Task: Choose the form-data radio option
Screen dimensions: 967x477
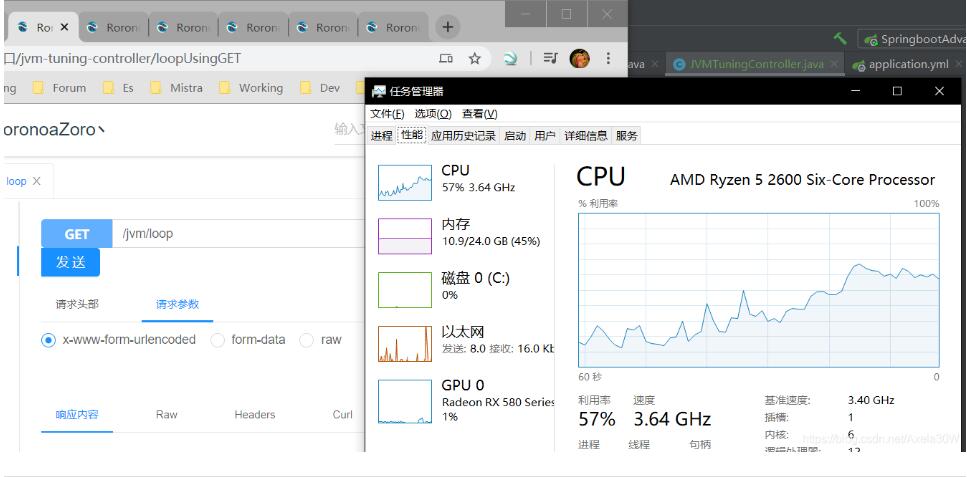Action: point(218,340)
